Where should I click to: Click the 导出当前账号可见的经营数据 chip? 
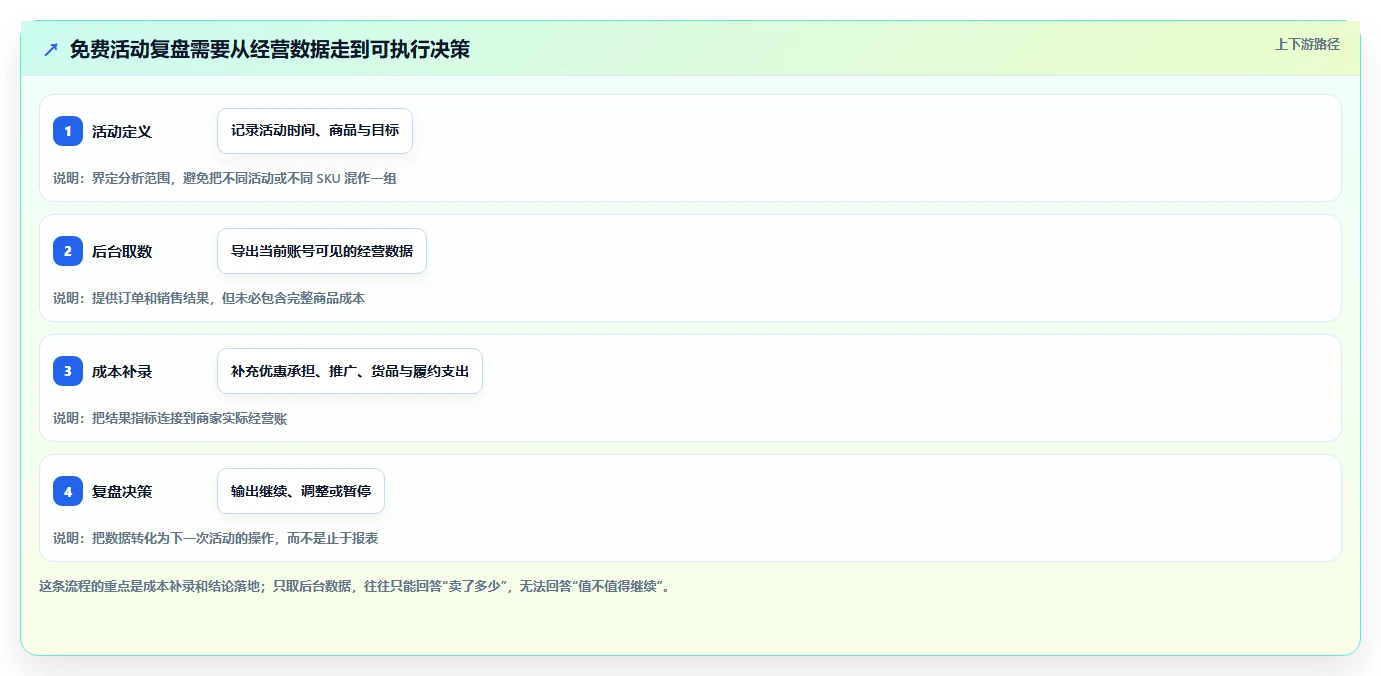tap(322, 251)
